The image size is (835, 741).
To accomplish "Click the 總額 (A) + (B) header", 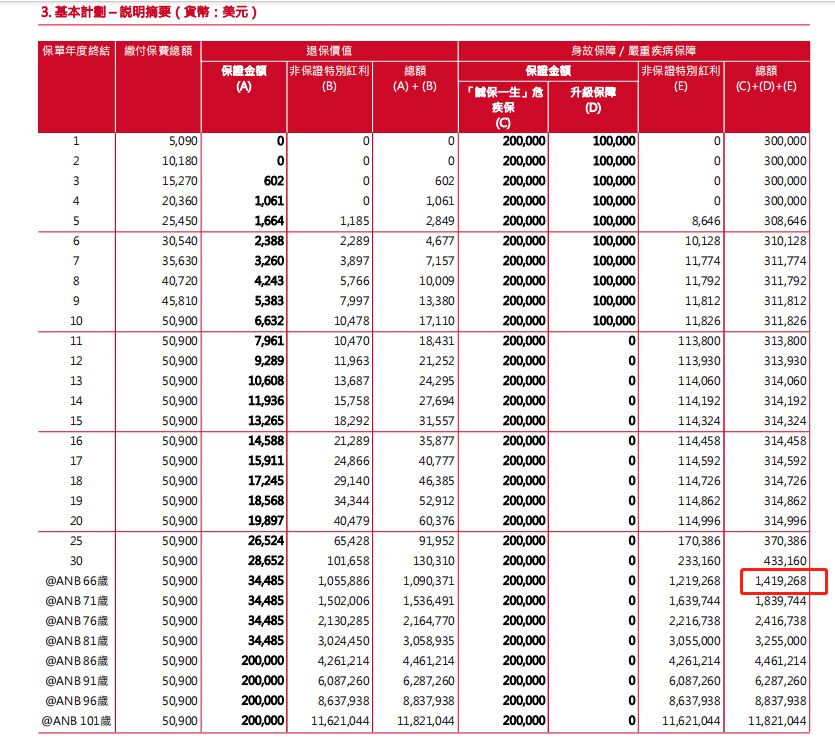I will [x=415, y=78].
